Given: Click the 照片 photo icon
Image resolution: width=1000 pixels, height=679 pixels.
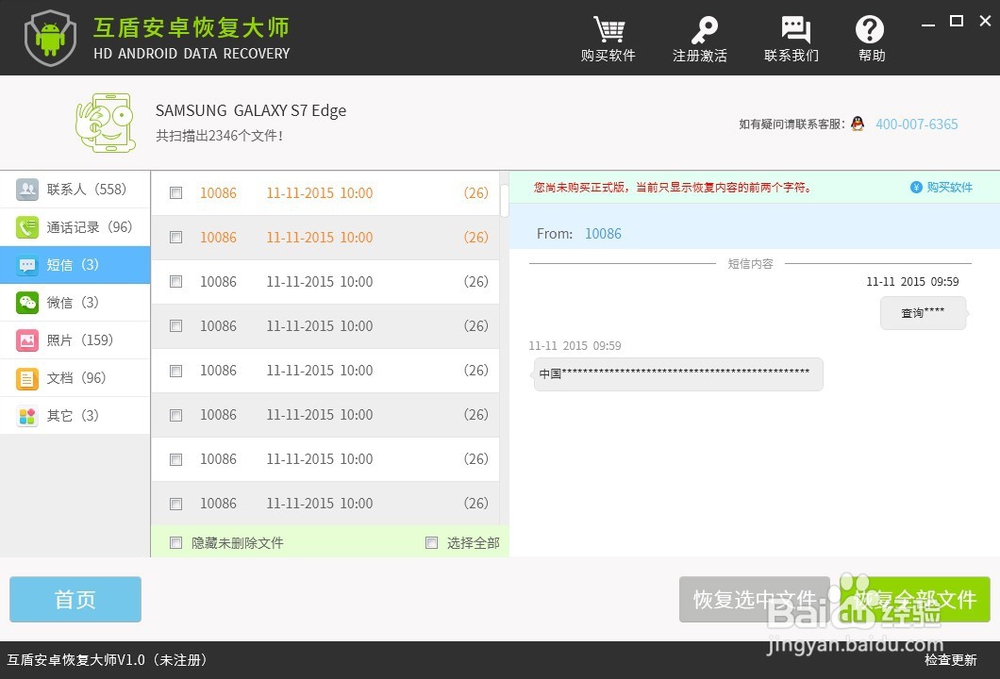Looking at the screenshot, I should [x=27, y=340].
